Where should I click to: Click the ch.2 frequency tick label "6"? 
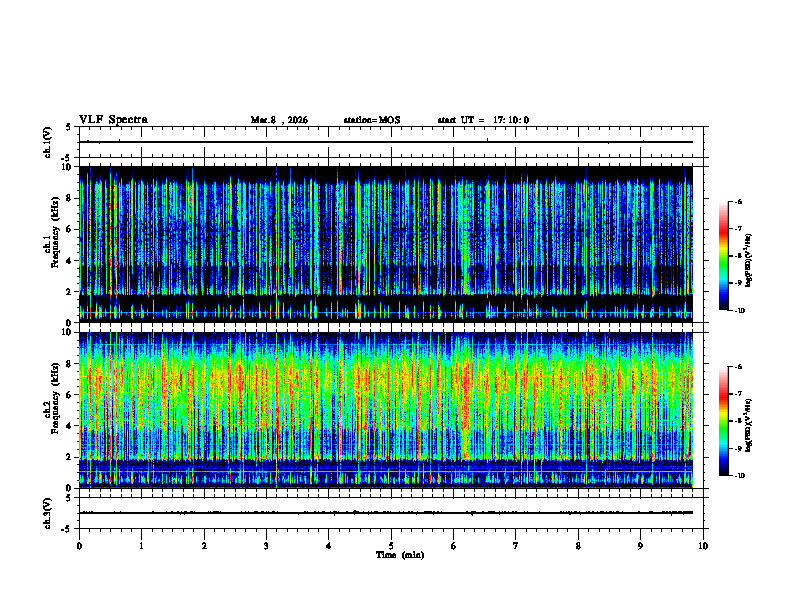[69, 395]
